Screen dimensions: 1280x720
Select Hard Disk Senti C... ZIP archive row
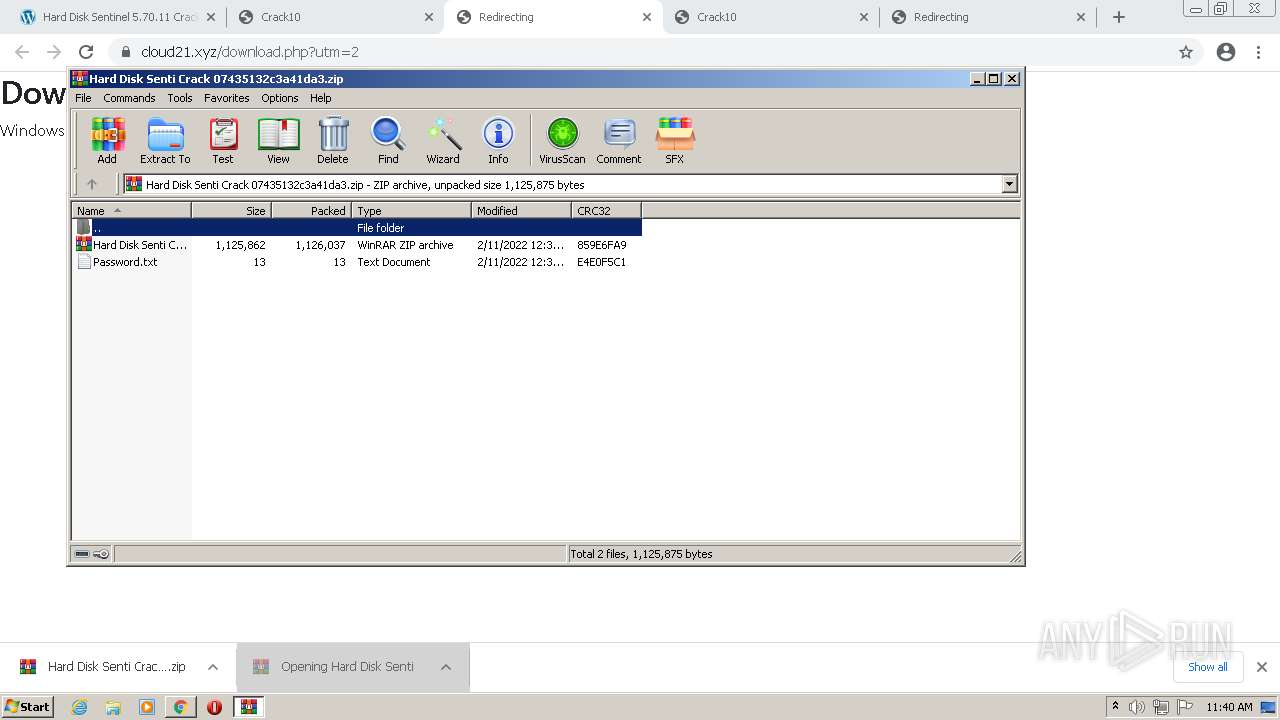point(357,245)
